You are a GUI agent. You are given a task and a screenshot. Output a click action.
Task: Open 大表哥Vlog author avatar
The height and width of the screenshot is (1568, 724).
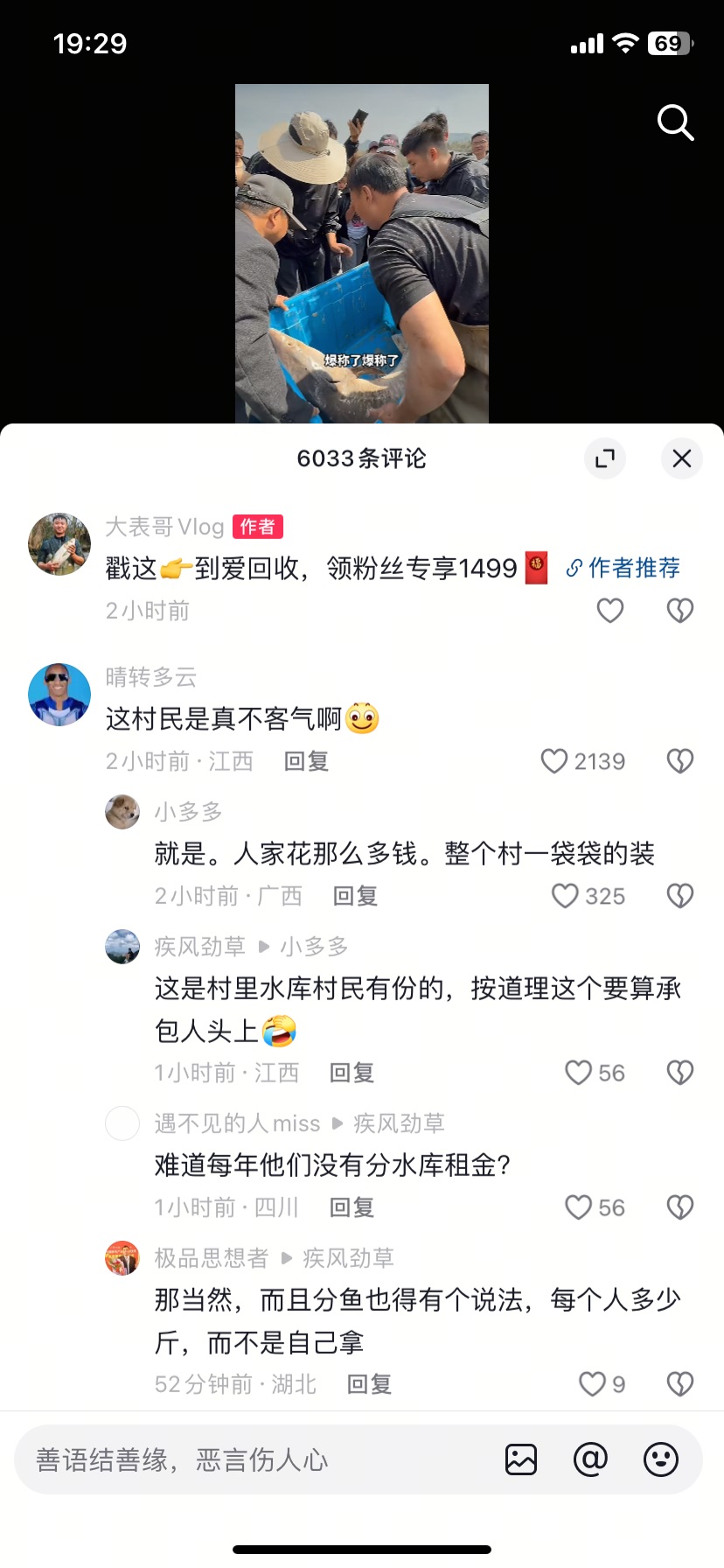point(59,544)
